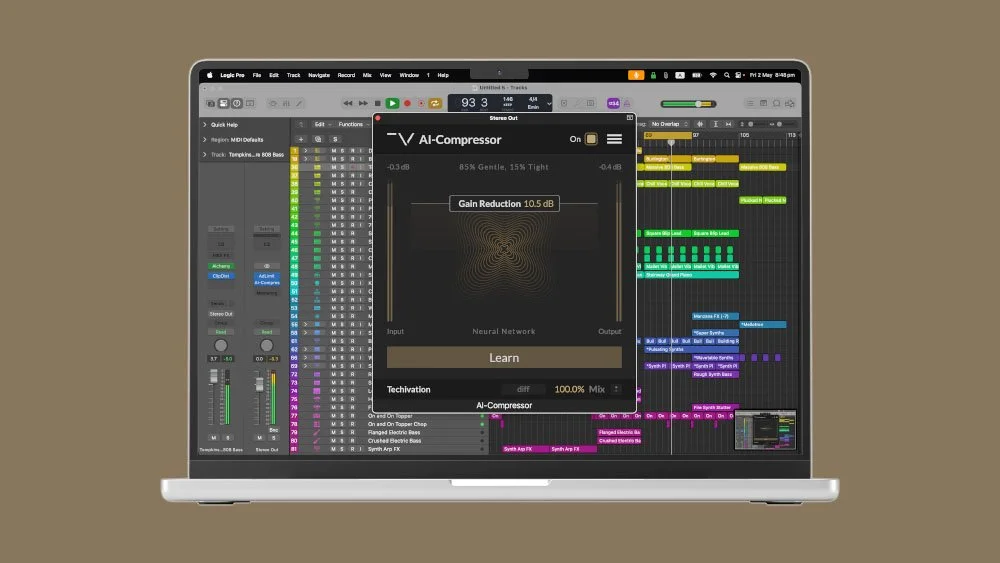
Task: Toggle the diff button in AI-Compressor
Action: coord(523,389)
